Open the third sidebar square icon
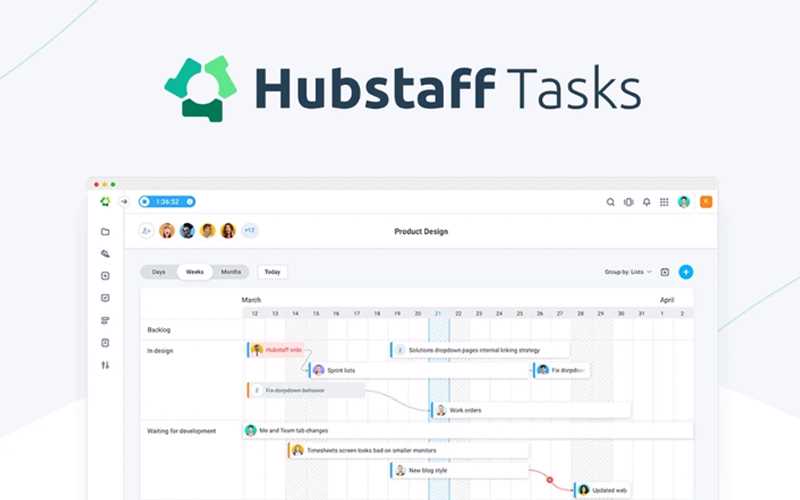 tap(105, 276)
